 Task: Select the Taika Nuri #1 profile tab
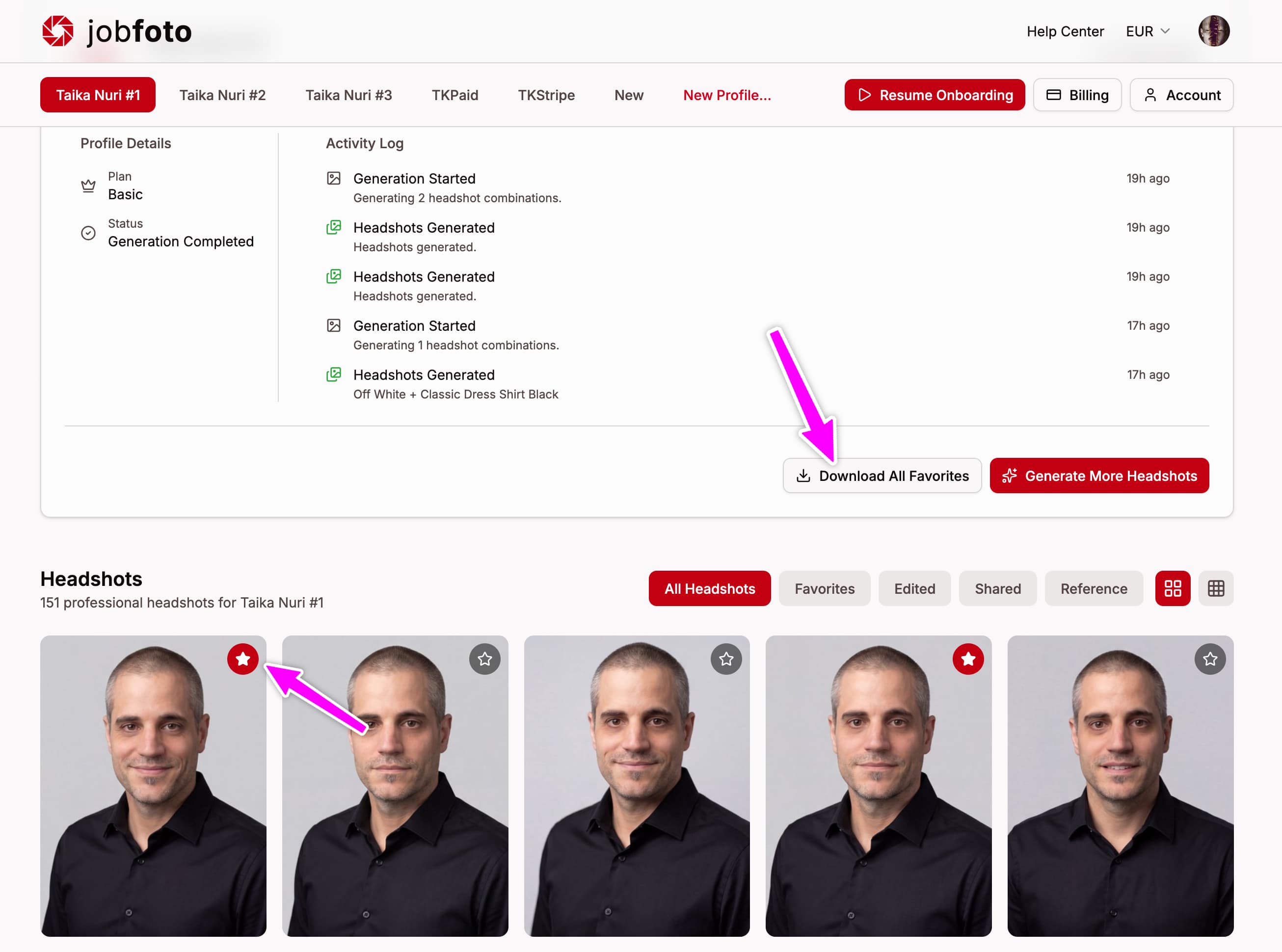[x=98, y=95]
